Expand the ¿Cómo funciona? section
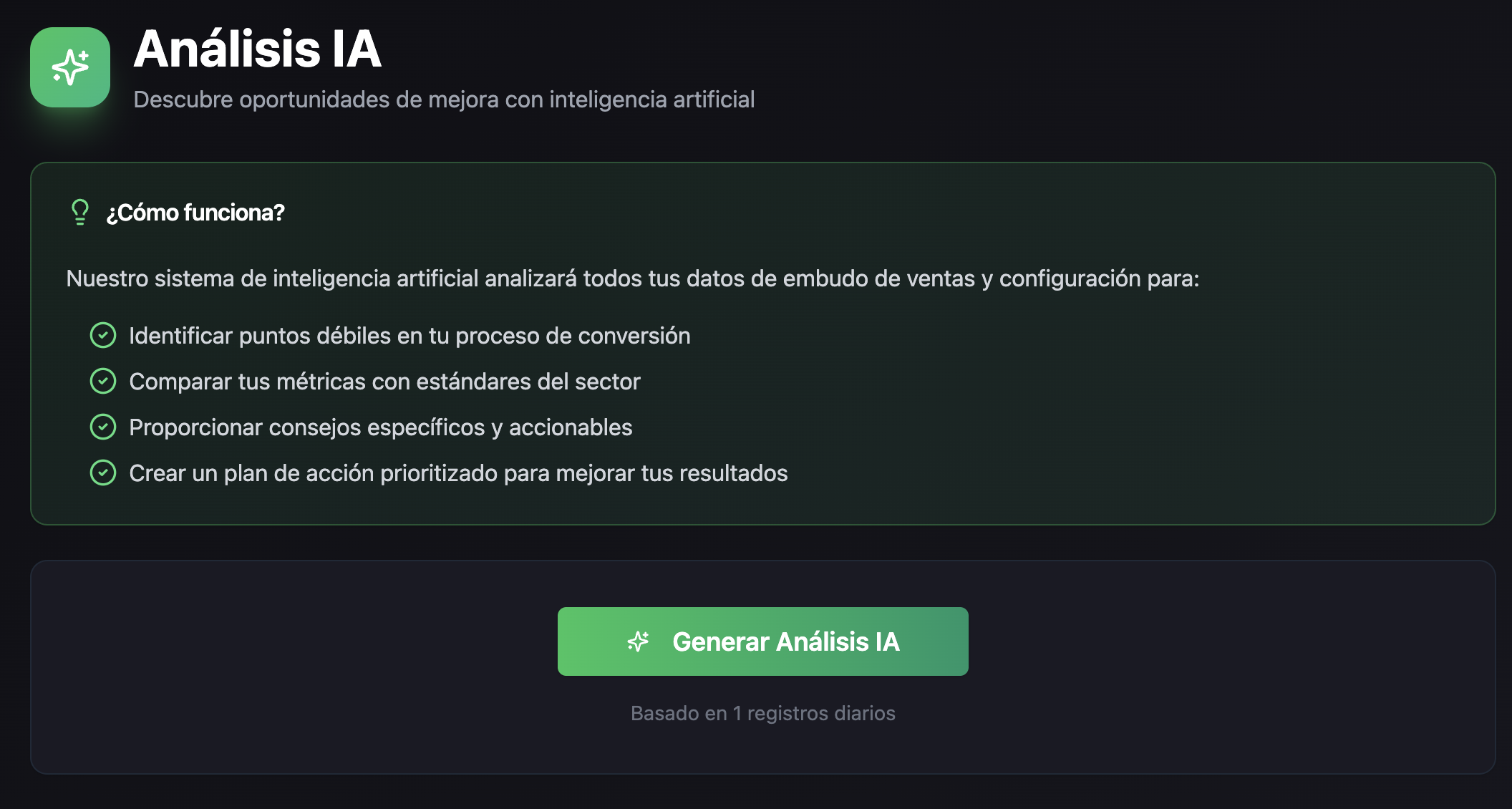Image resolution: width=1512 pixels, height=809 pixels. [x=196, y=212]
